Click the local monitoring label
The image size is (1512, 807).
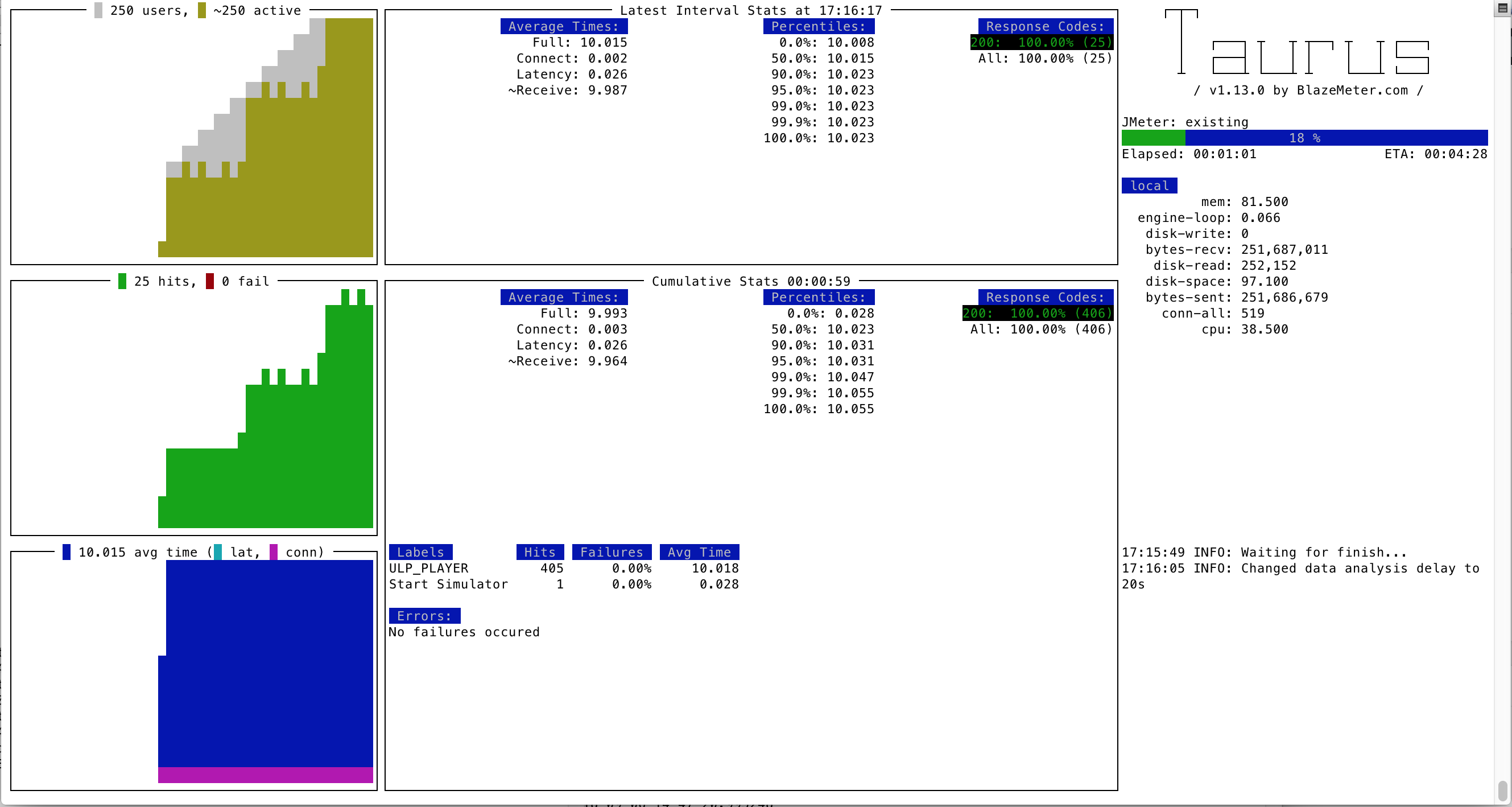click(1149, 186)
